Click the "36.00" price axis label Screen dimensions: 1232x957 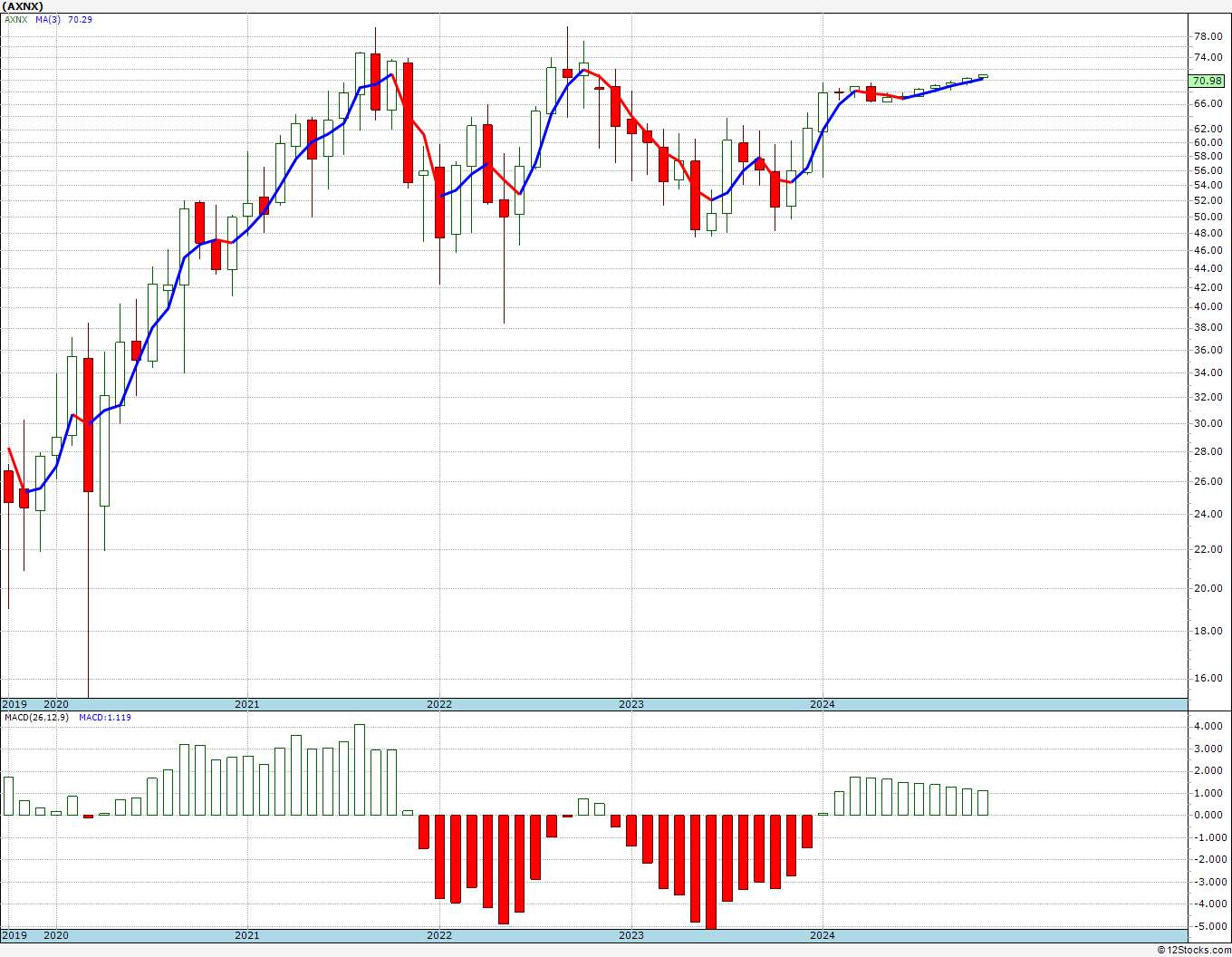coord(1208,350)
